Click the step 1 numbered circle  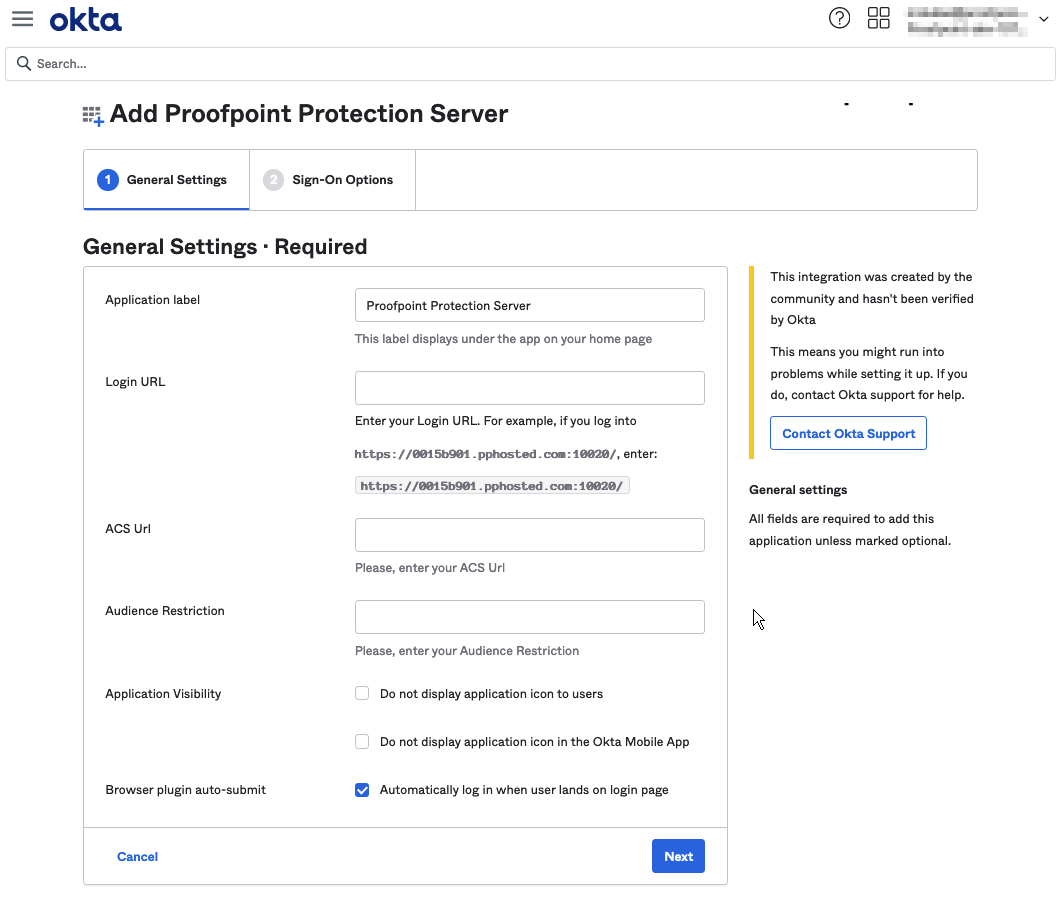(x=107, y=180)
